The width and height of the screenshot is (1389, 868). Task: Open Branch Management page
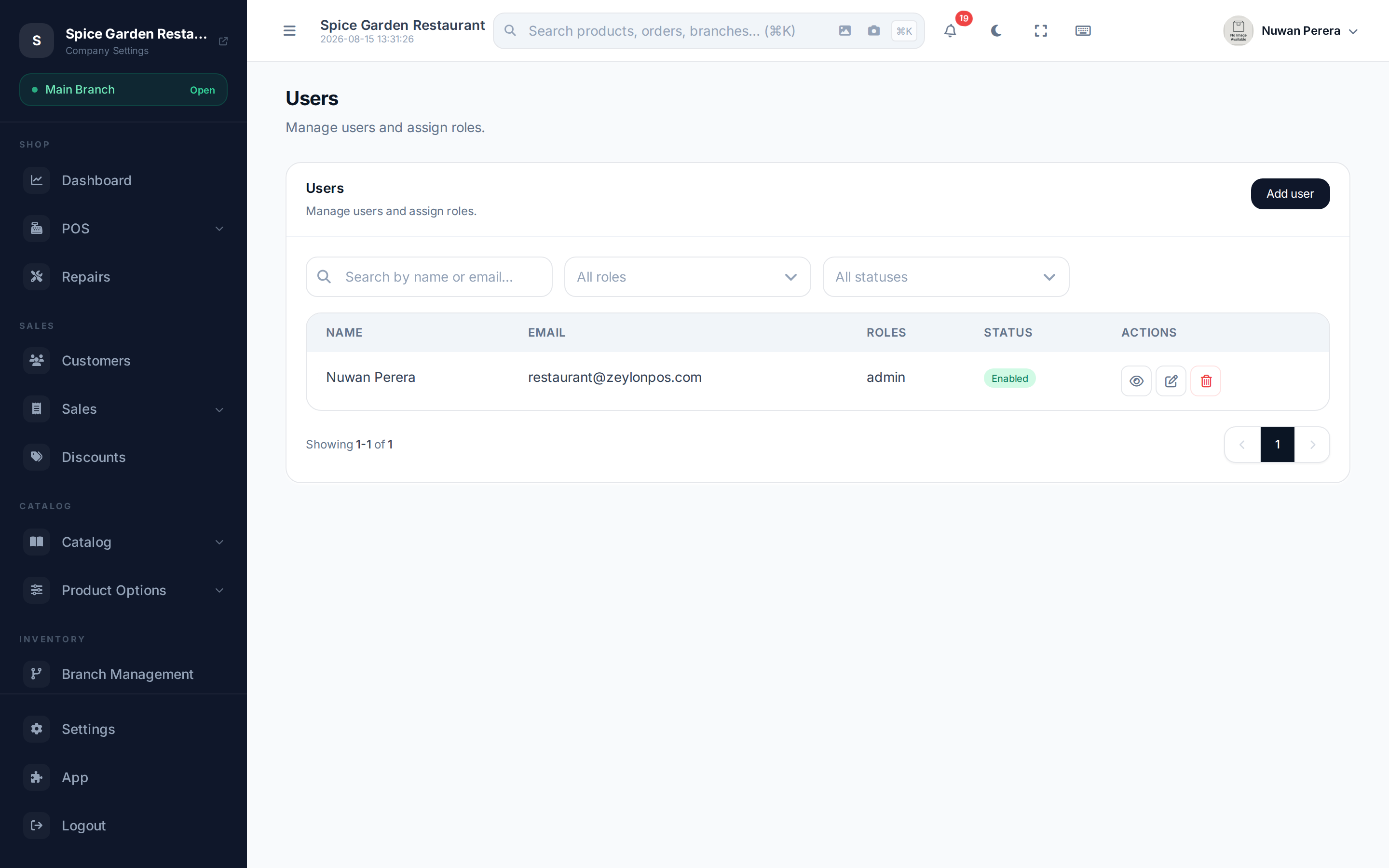point(123,674)
